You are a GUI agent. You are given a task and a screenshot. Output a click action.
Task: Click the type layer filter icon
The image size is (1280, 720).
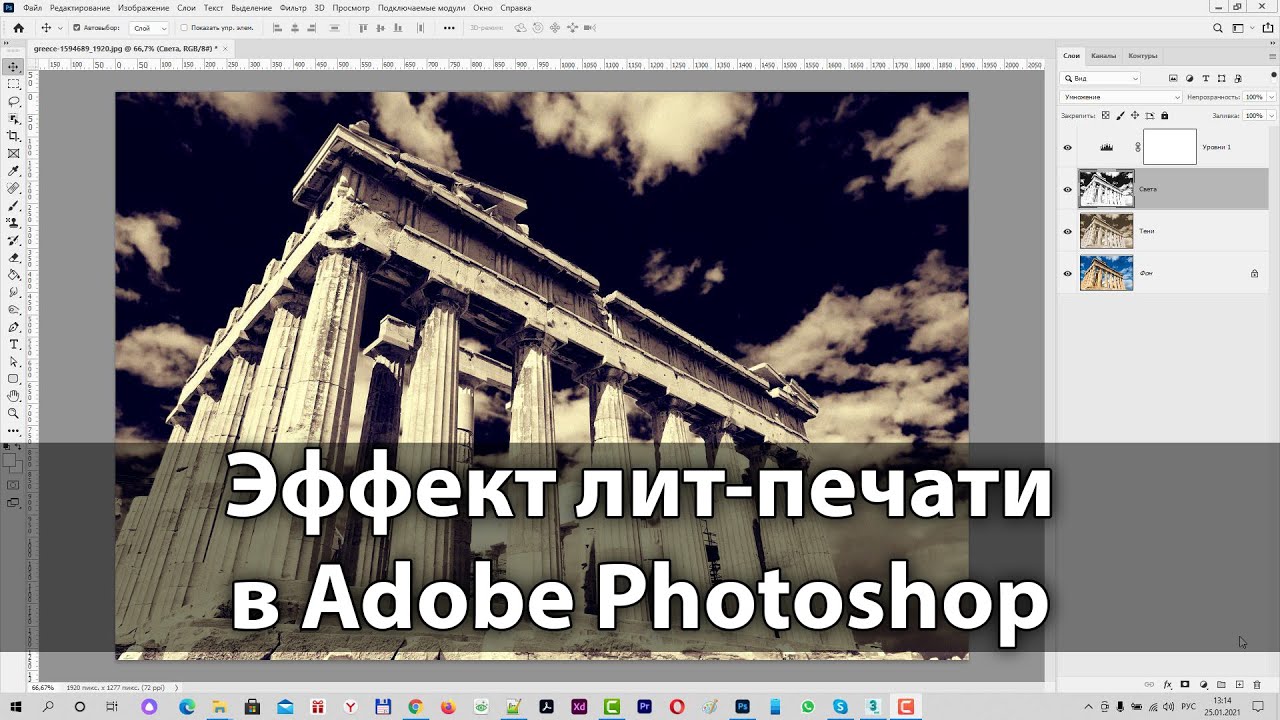coord(1205,78)
